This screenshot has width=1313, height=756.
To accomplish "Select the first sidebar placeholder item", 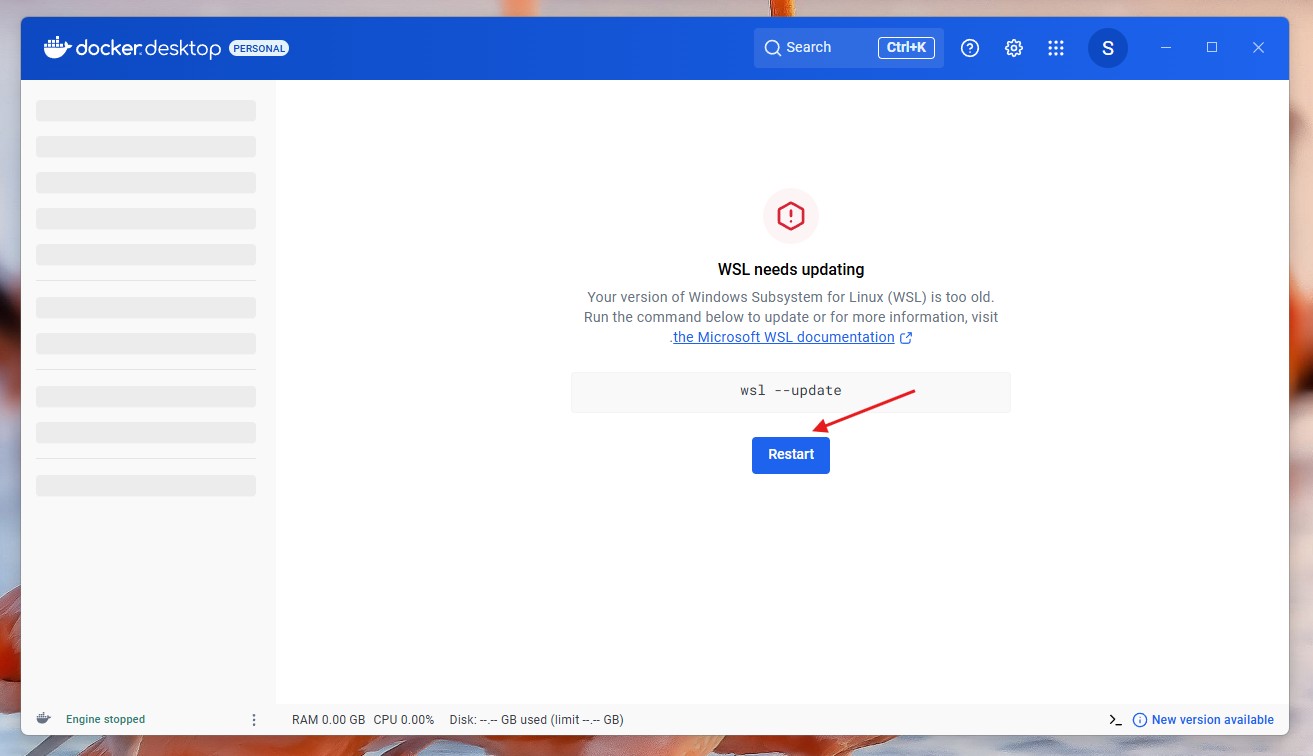I will (x=146, y=111).
